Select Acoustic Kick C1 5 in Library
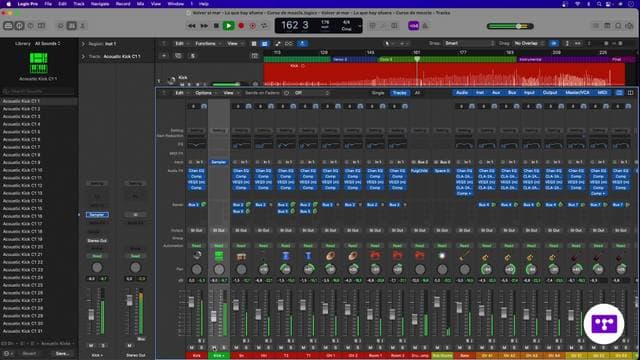This screenshot has height=360, width=640. click(22, 132)
